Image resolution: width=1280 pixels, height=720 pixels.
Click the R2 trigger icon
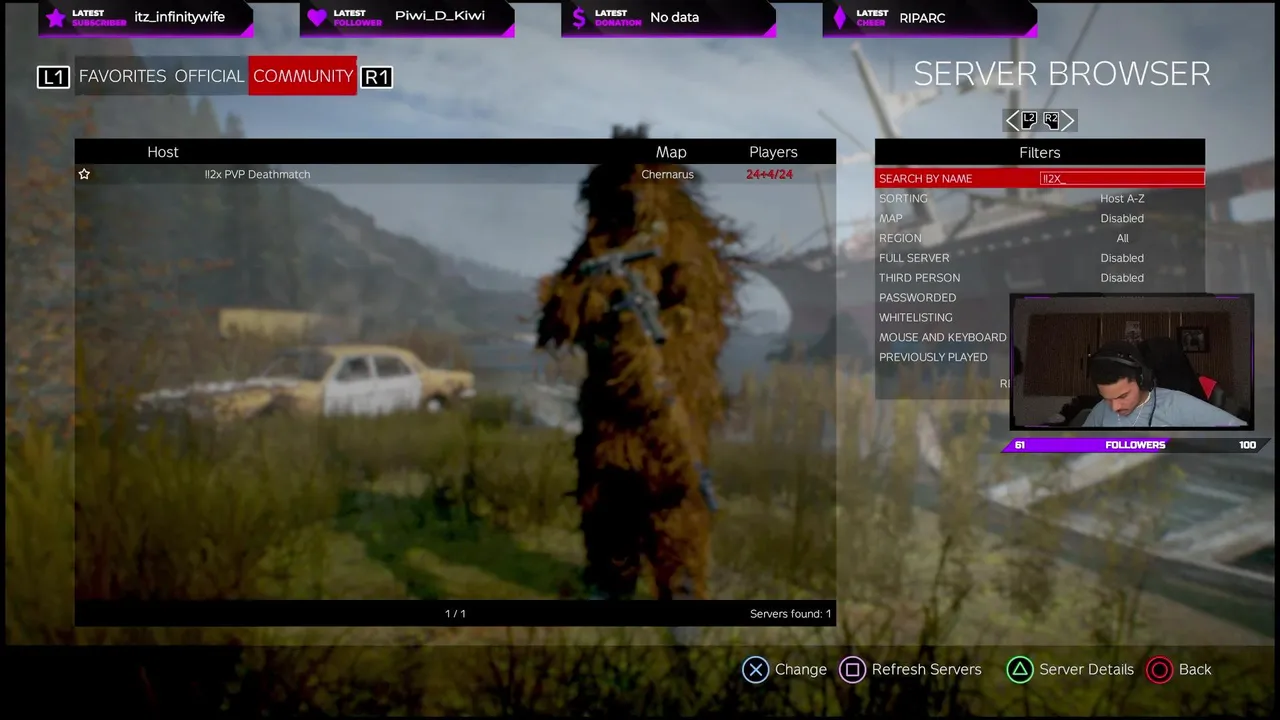tap(1050, 120)
